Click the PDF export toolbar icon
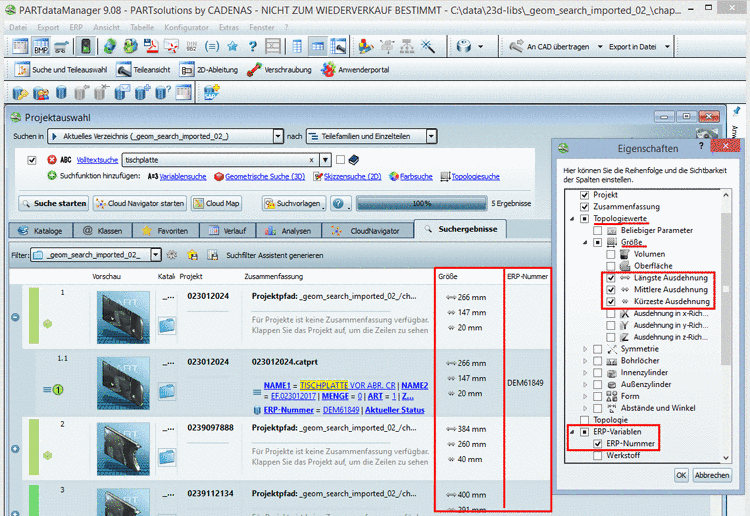Viewport: 750px width, 516px height. (152, 46)
